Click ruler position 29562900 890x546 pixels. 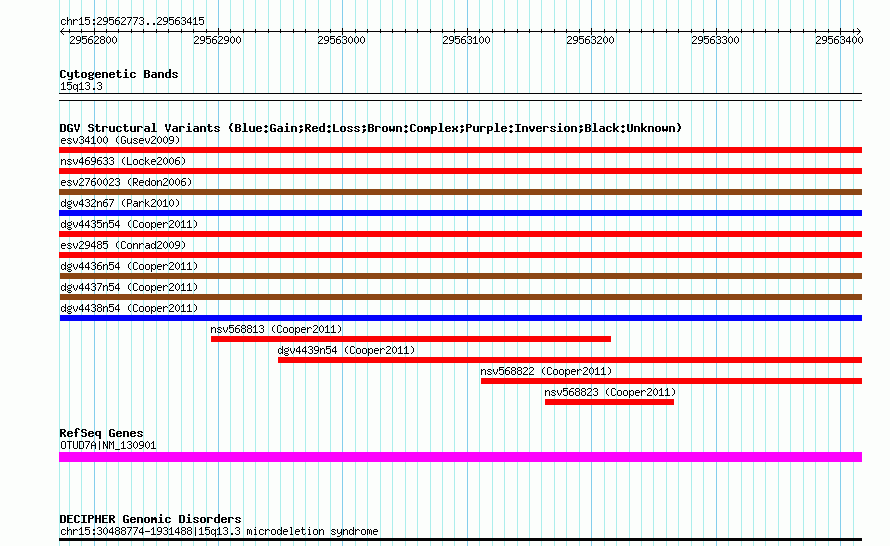click(x=217, y=40)
